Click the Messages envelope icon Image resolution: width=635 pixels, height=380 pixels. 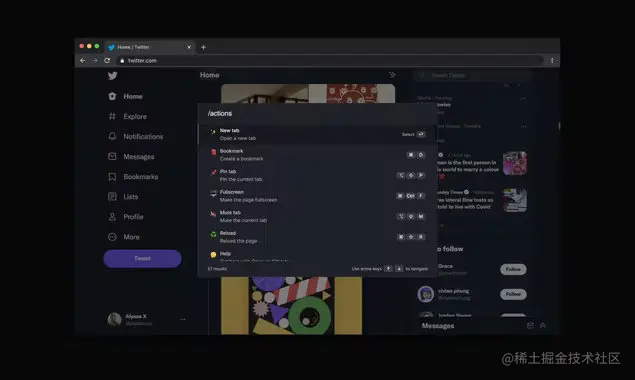[x=112, y=156]
